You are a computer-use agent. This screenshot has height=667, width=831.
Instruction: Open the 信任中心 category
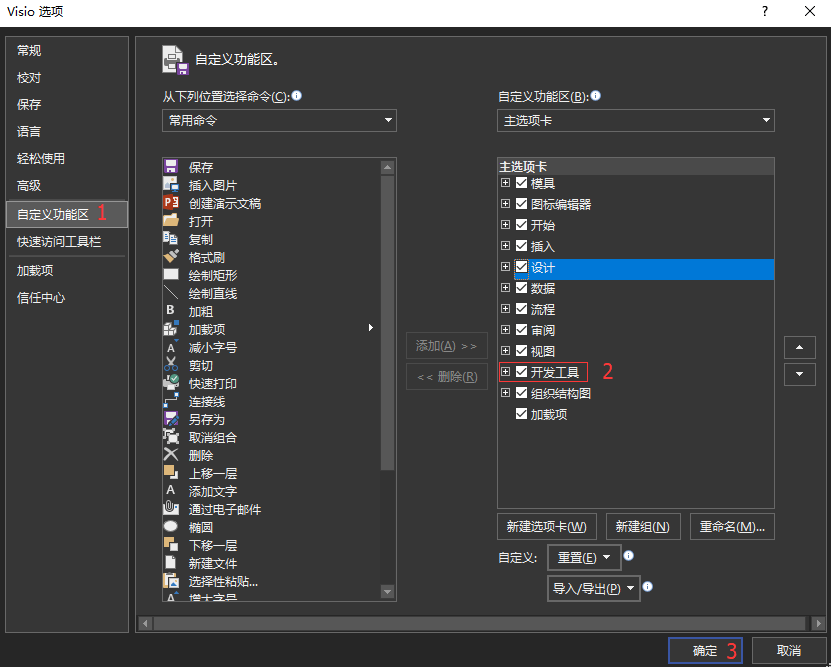[66, 298]
